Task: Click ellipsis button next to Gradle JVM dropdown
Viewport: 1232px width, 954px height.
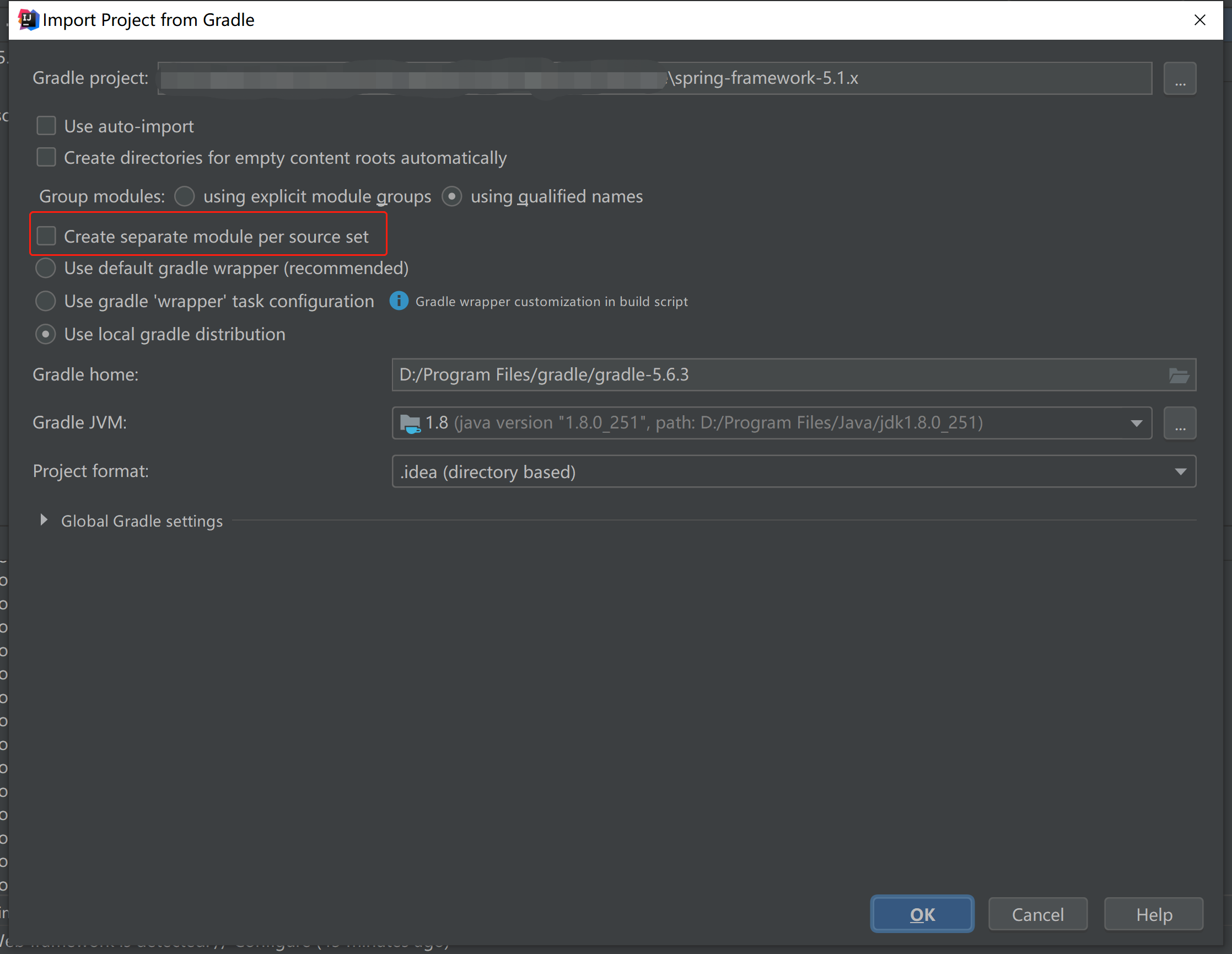Action: [x=1180, y=423]
